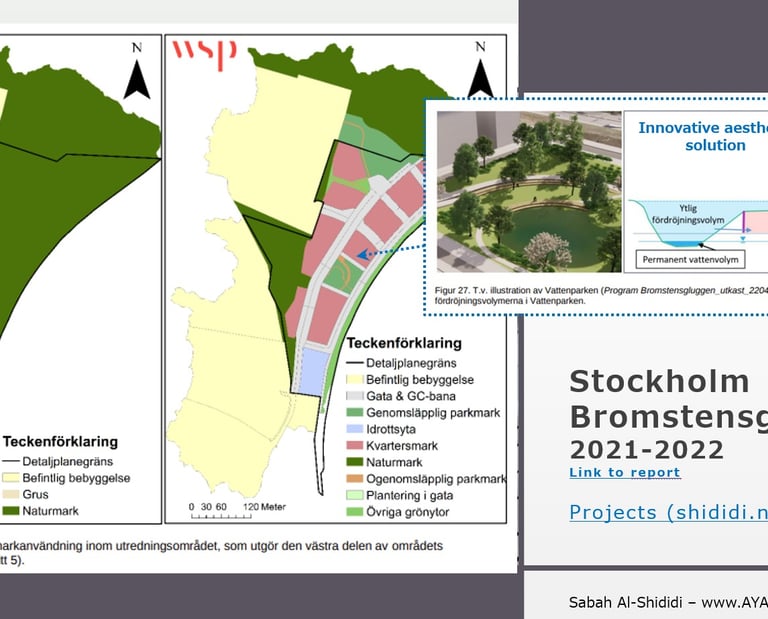Image resolution: width=768 pixels, height=619 pixels.
Task: Click the 'Kvartersmark' legend label
Action: point(402,446)
